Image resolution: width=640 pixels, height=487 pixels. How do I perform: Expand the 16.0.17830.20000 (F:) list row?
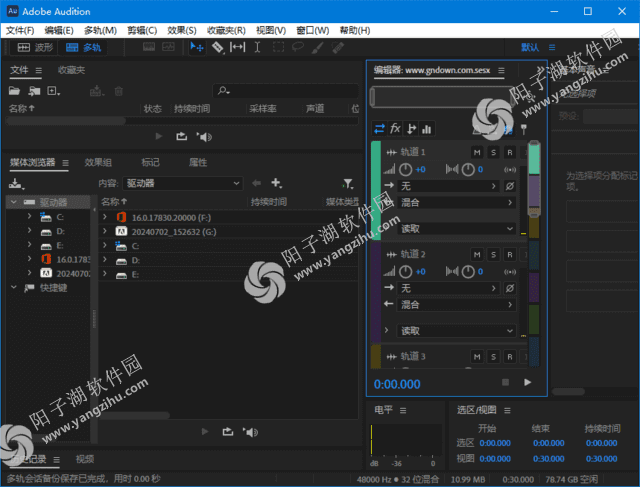click(105, 217)
